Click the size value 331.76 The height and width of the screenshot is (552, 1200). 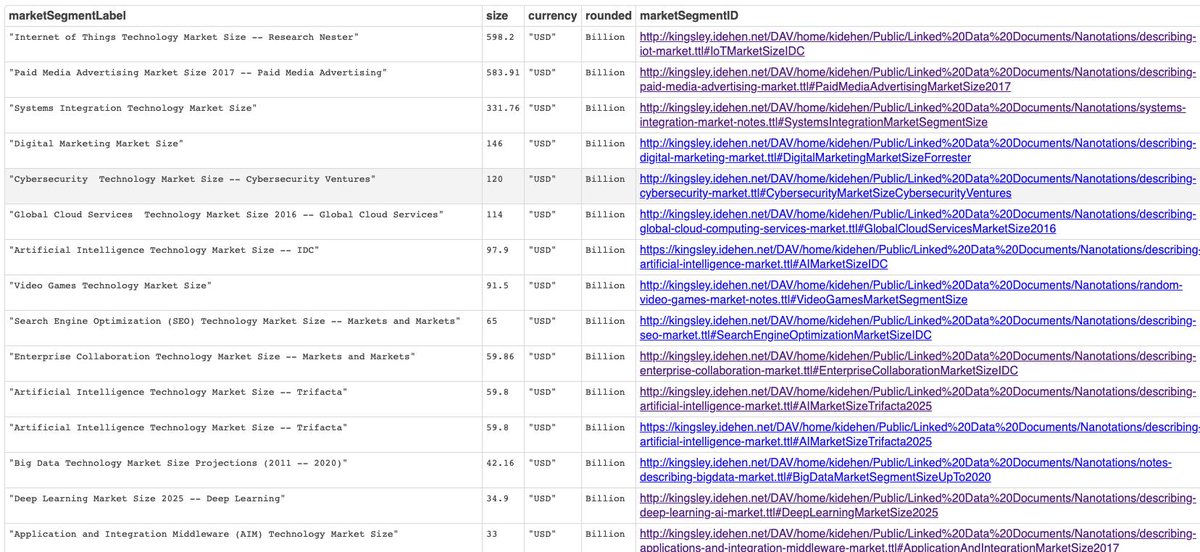tap(503, 108)
